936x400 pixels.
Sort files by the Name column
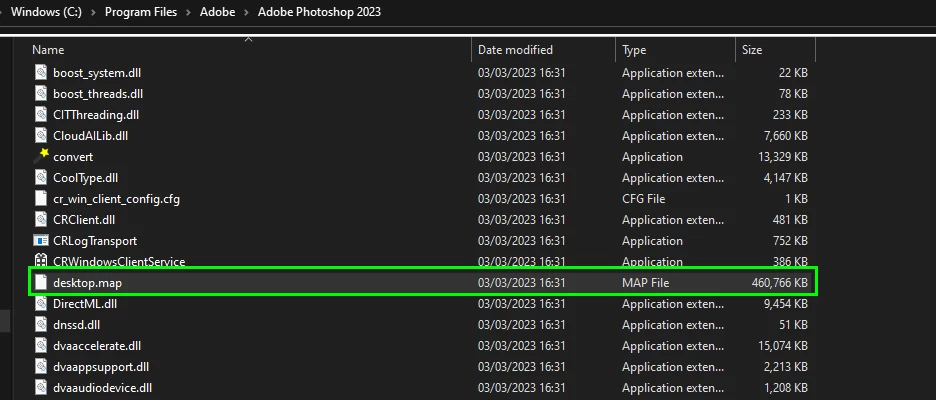click(x=48, y=50)
